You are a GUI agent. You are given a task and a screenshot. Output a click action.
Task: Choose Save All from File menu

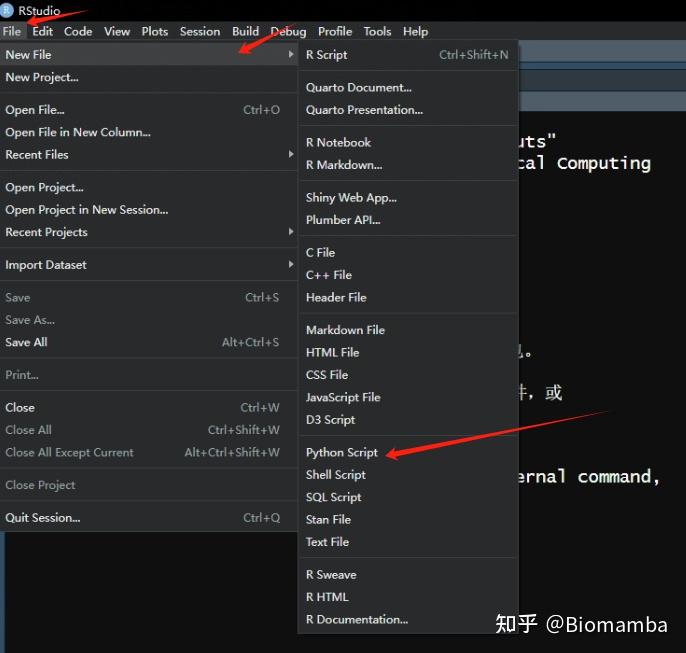pos(149,342)
